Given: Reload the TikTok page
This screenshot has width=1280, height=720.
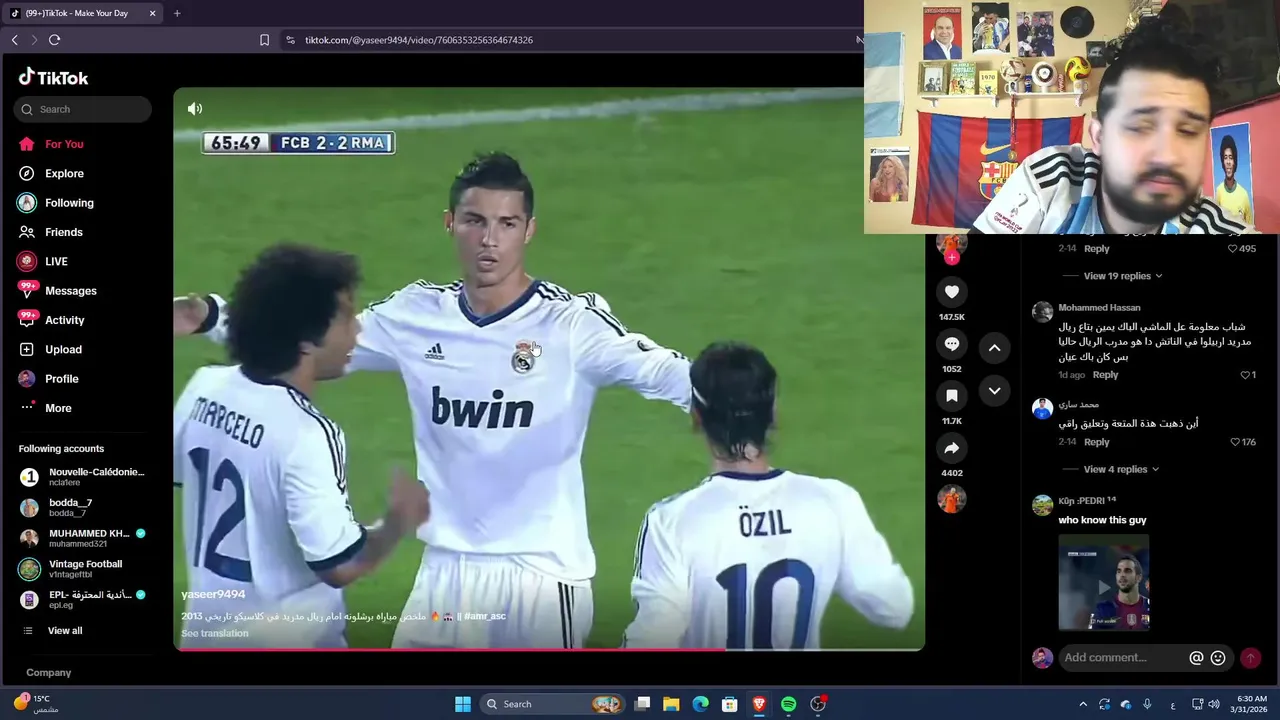Looking at the screenshot, I should coord(54,40).
